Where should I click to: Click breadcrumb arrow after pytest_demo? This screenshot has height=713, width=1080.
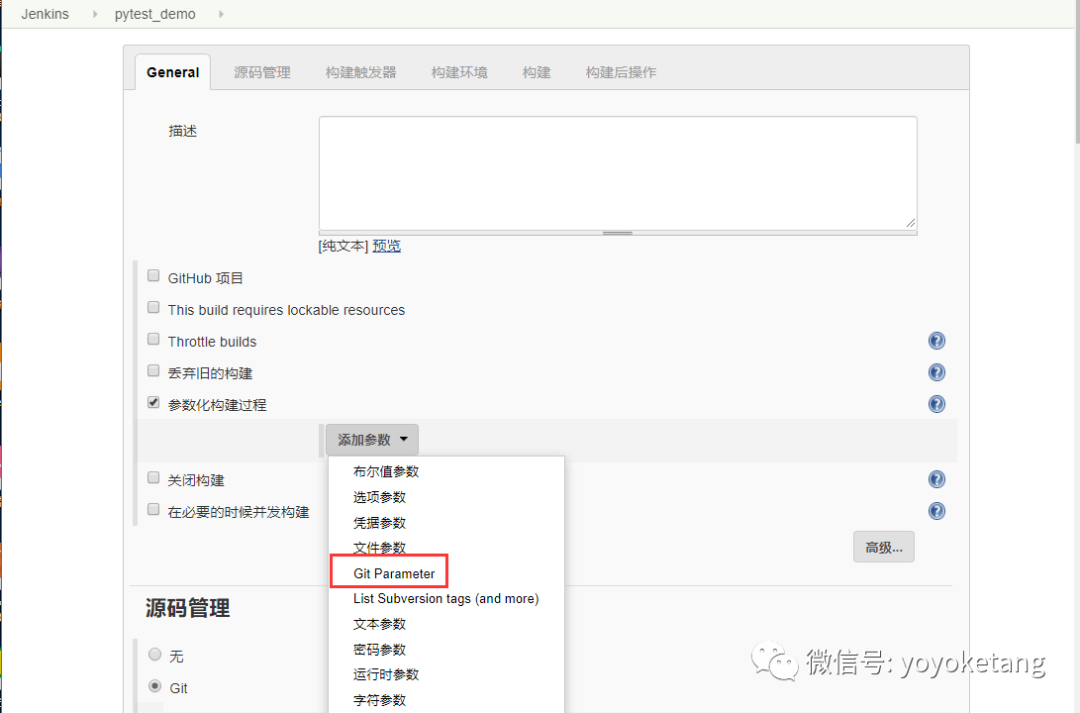(221, 14)
